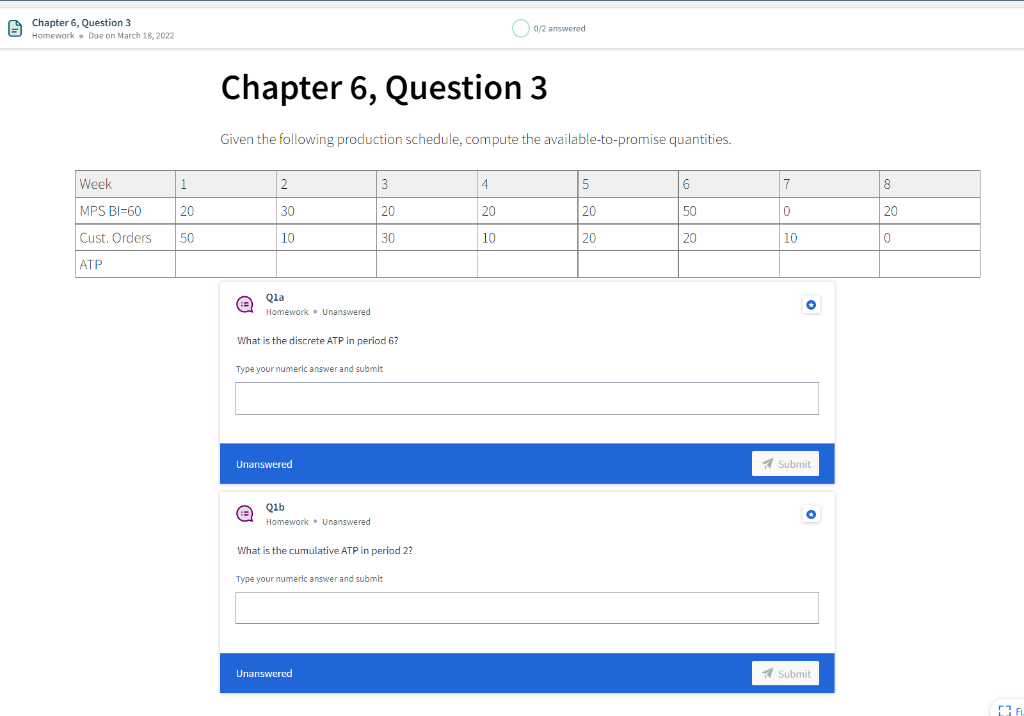Submit the answer for Q1b
The height and width of the screenshot is (716, 1024).
click(785, 672)
